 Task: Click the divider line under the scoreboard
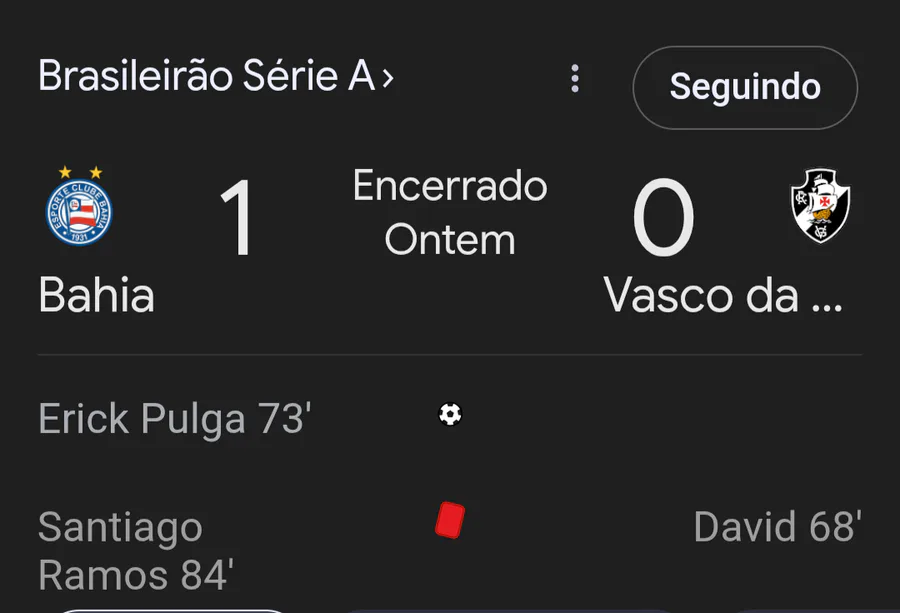(x=450, y=355)
